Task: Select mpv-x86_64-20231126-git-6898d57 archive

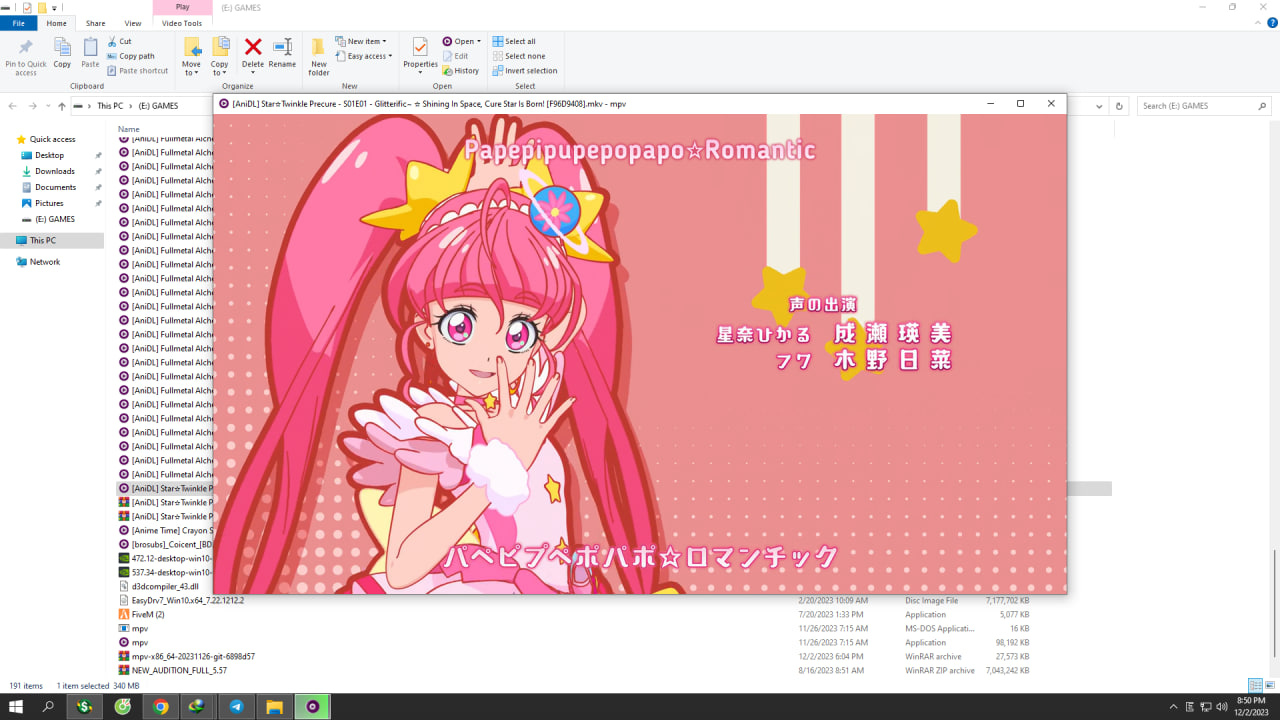Action: (193, 656)
